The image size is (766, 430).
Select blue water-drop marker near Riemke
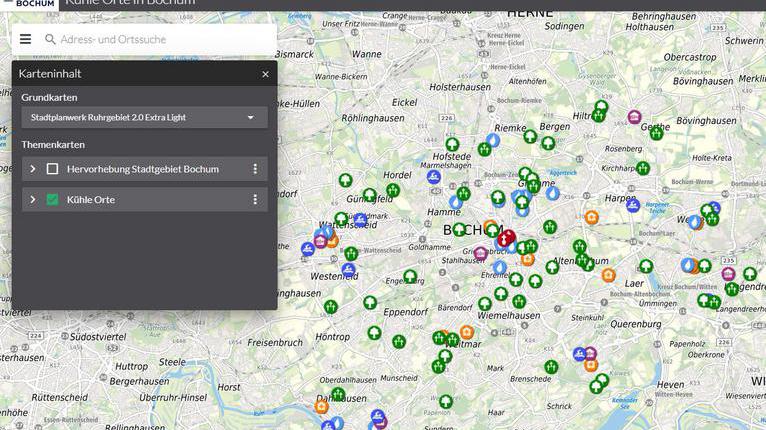coord(493,141)
